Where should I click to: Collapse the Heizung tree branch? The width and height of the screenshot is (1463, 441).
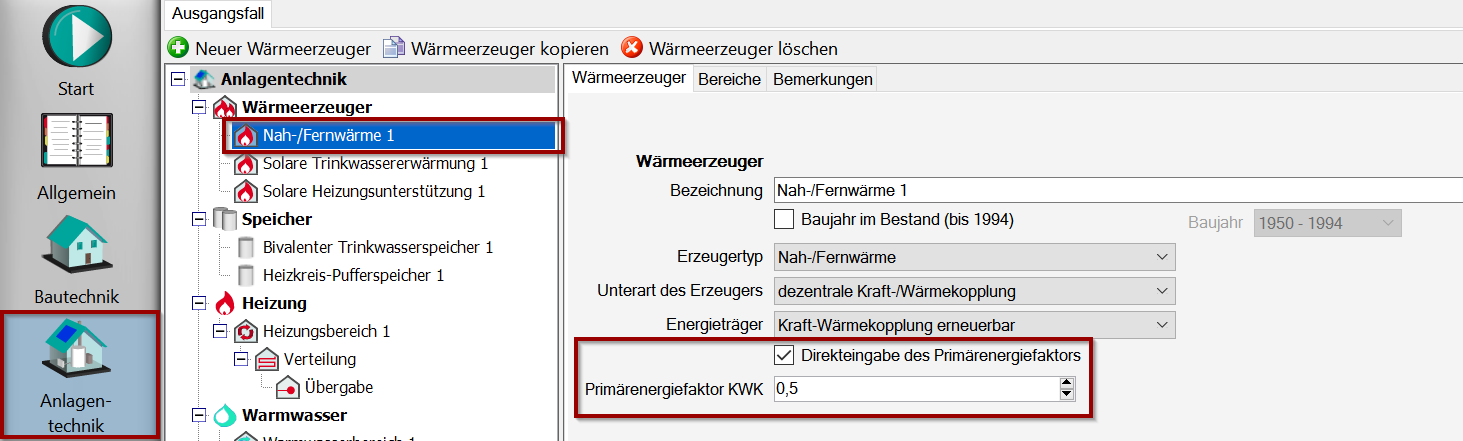click(x=199, y=303)
